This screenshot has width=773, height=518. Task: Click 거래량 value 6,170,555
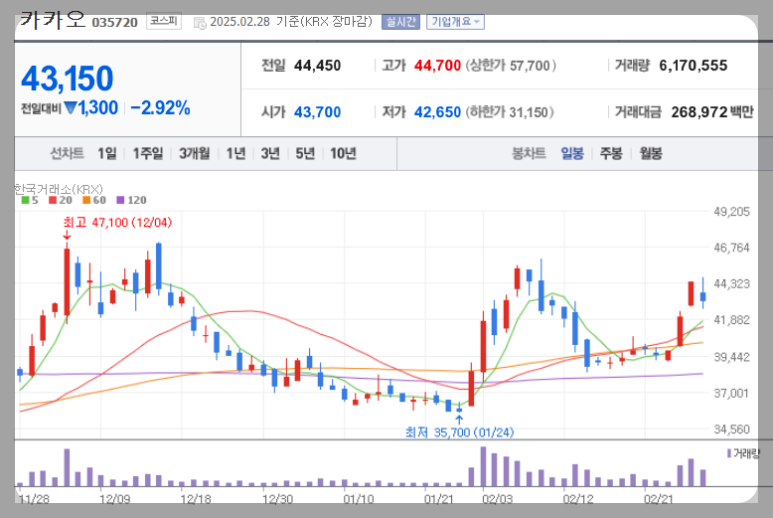tap(693, 66)
